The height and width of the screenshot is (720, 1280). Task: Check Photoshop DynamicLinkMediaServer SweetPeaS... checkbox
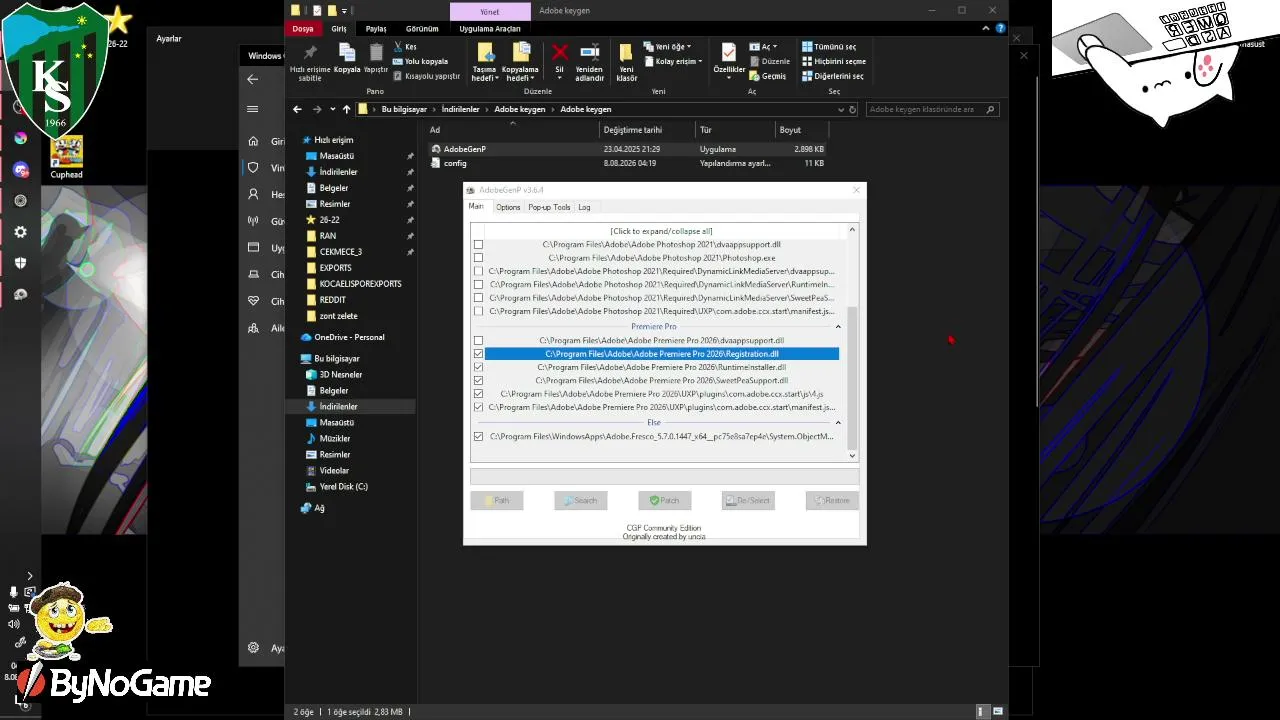pos(478,298)
